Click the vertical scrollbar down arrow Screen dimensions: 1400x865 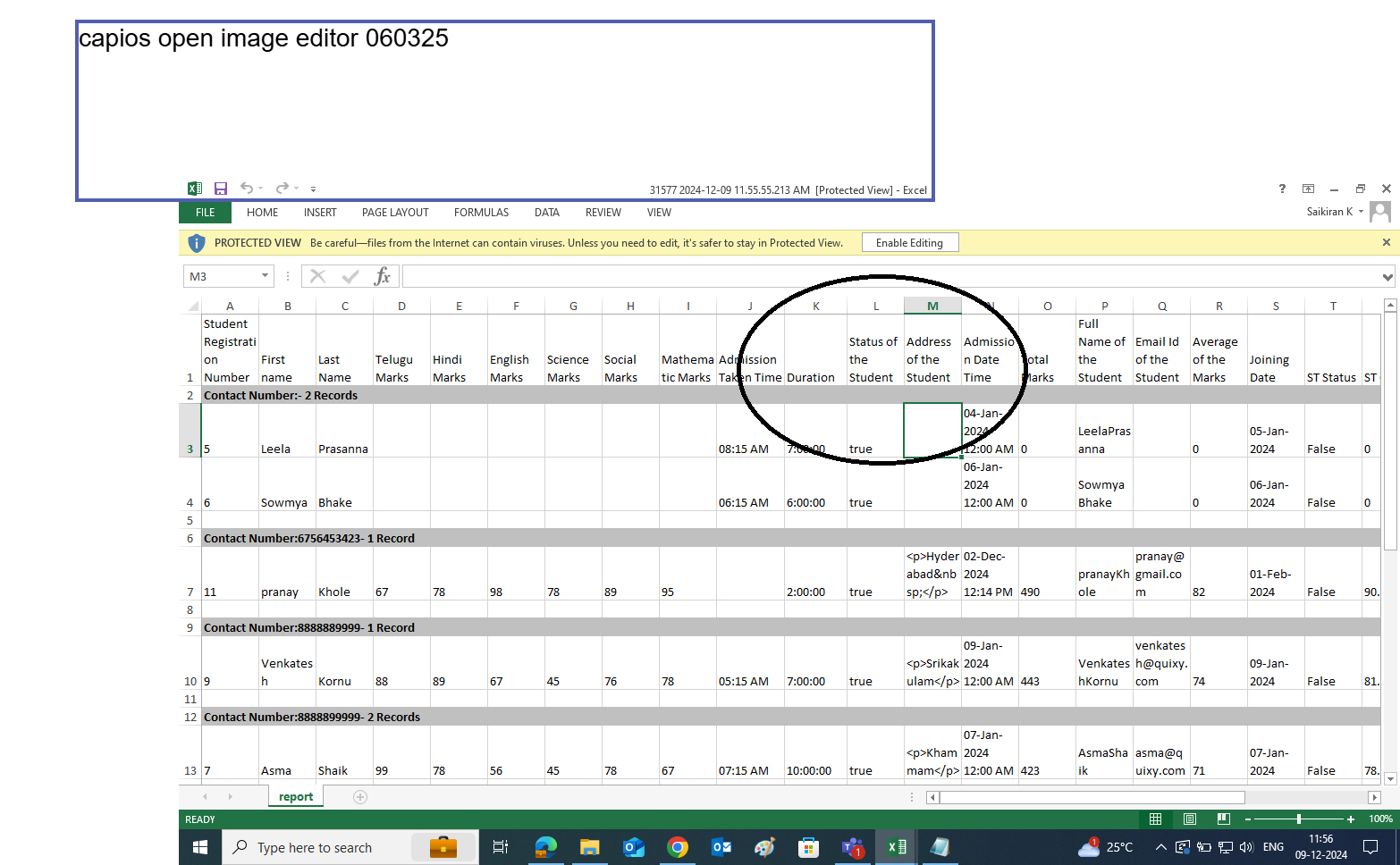click(x=1390, y=779)
